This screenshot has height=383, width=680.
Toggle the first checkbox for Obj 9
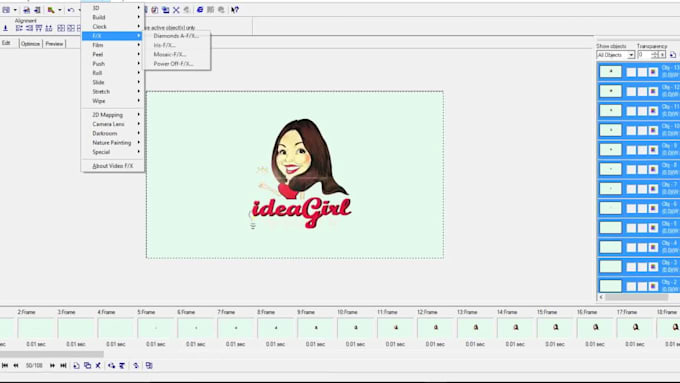pyautogui.click(x=631, y=150)
